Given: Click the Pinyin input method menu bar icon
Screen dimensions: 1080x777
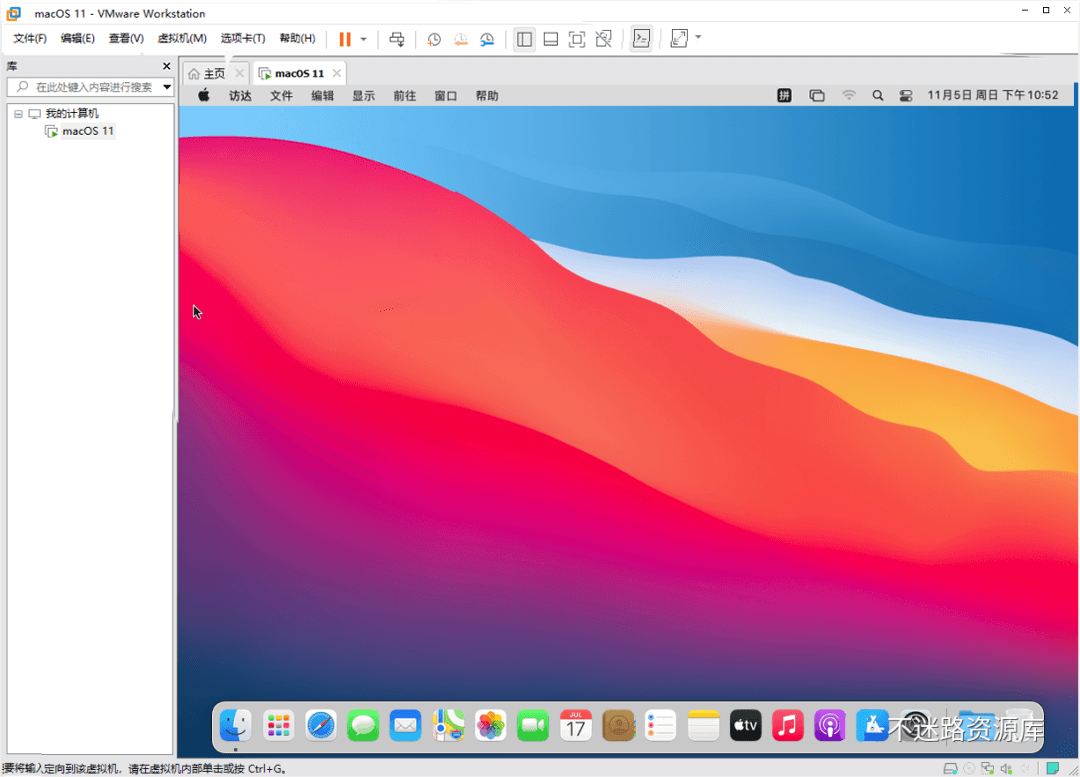Looking at the screenshot, I should tap(784, 96).
